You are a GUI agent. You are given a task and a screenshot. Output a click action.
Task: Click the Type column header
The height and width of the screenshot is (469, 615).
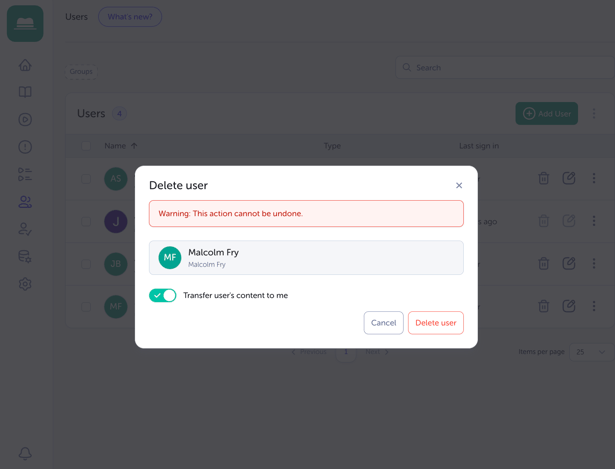(332, 146)
